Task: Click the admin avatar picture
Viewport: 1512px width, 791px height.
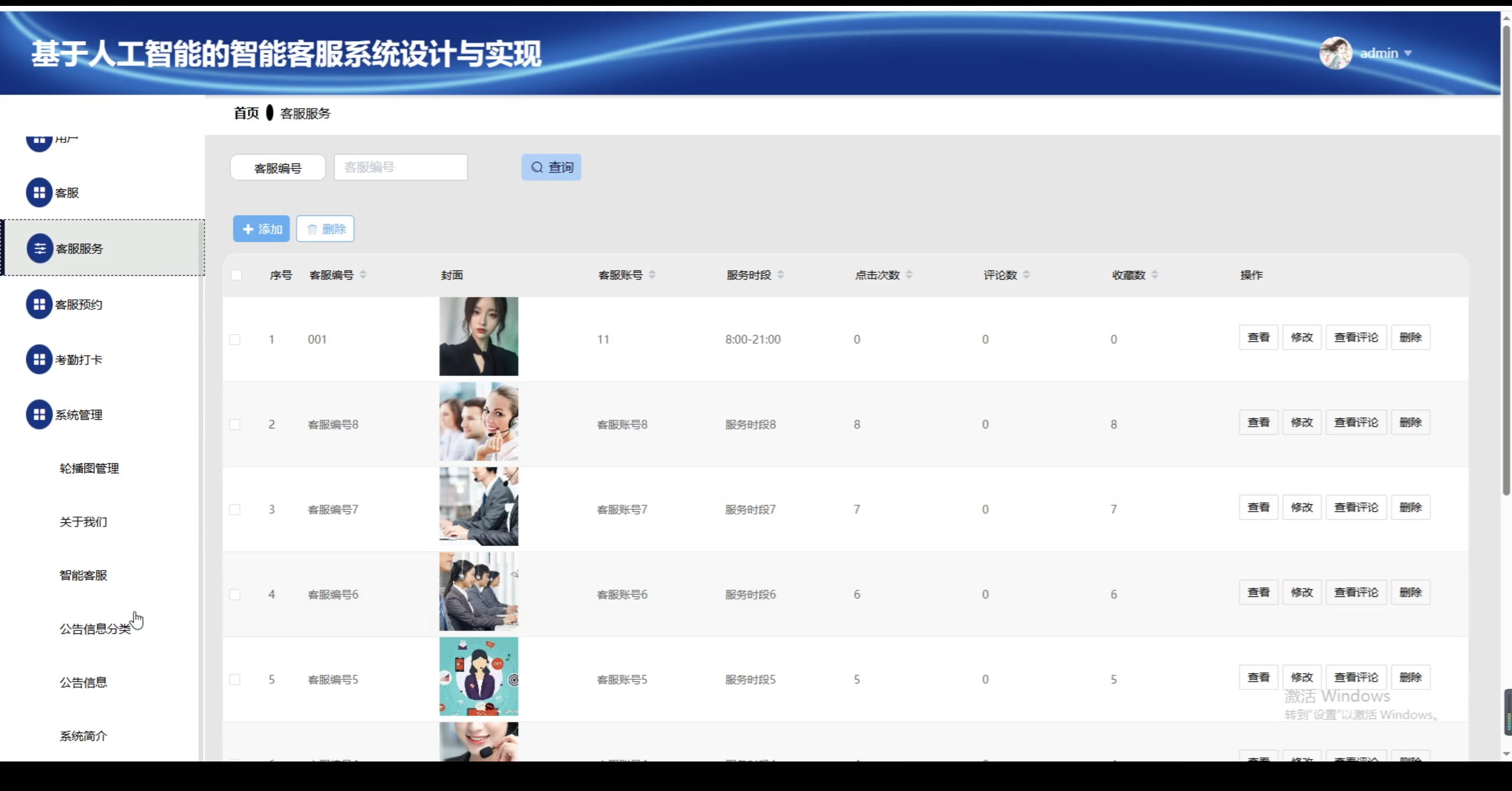Action: point(1335,53)
